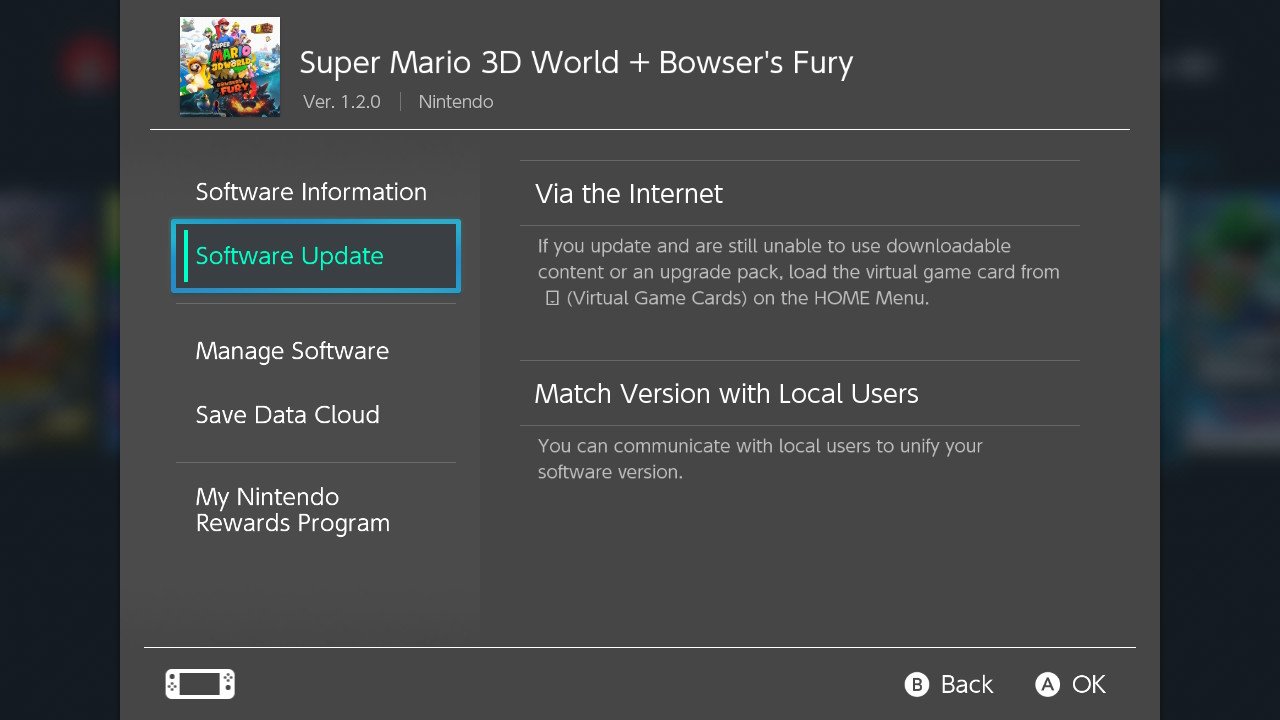This screenshot has height=720, width=1280.
Task: Click the game title Super Mario 3D World + Bowser's Fury
Action: click(x=576, y=63)
